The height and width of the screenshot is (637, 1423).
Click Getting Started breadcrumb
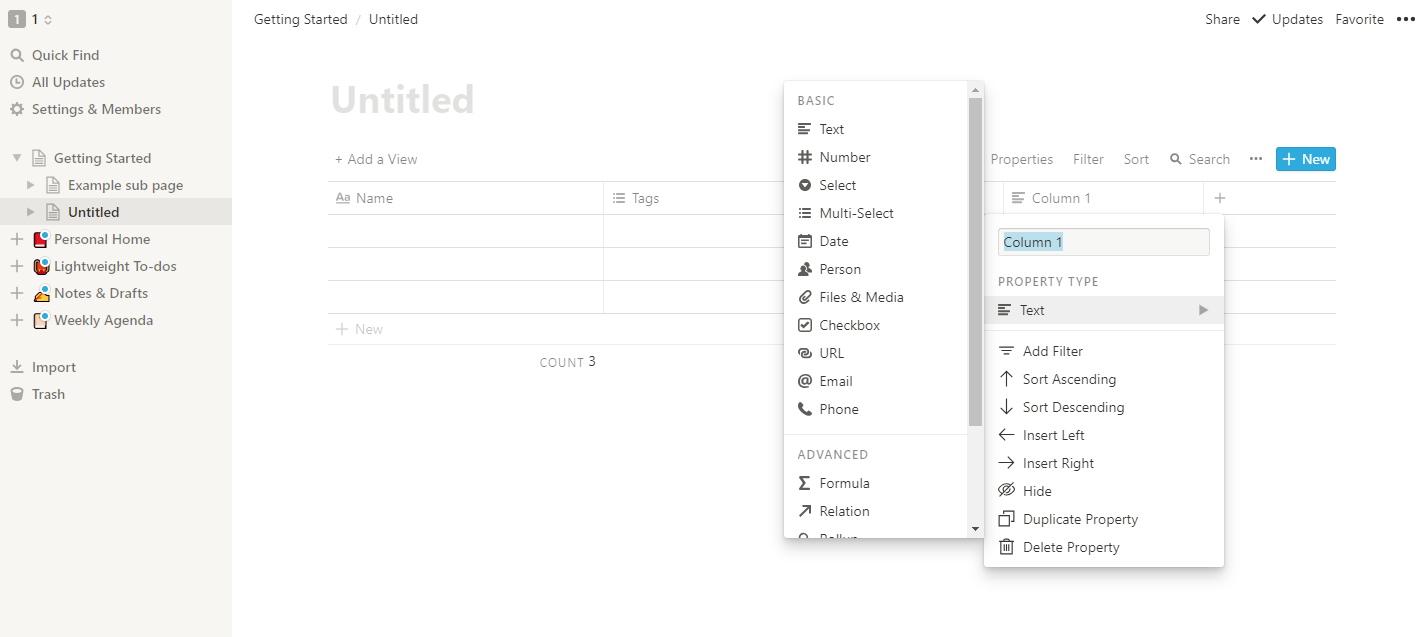point(301,19)
